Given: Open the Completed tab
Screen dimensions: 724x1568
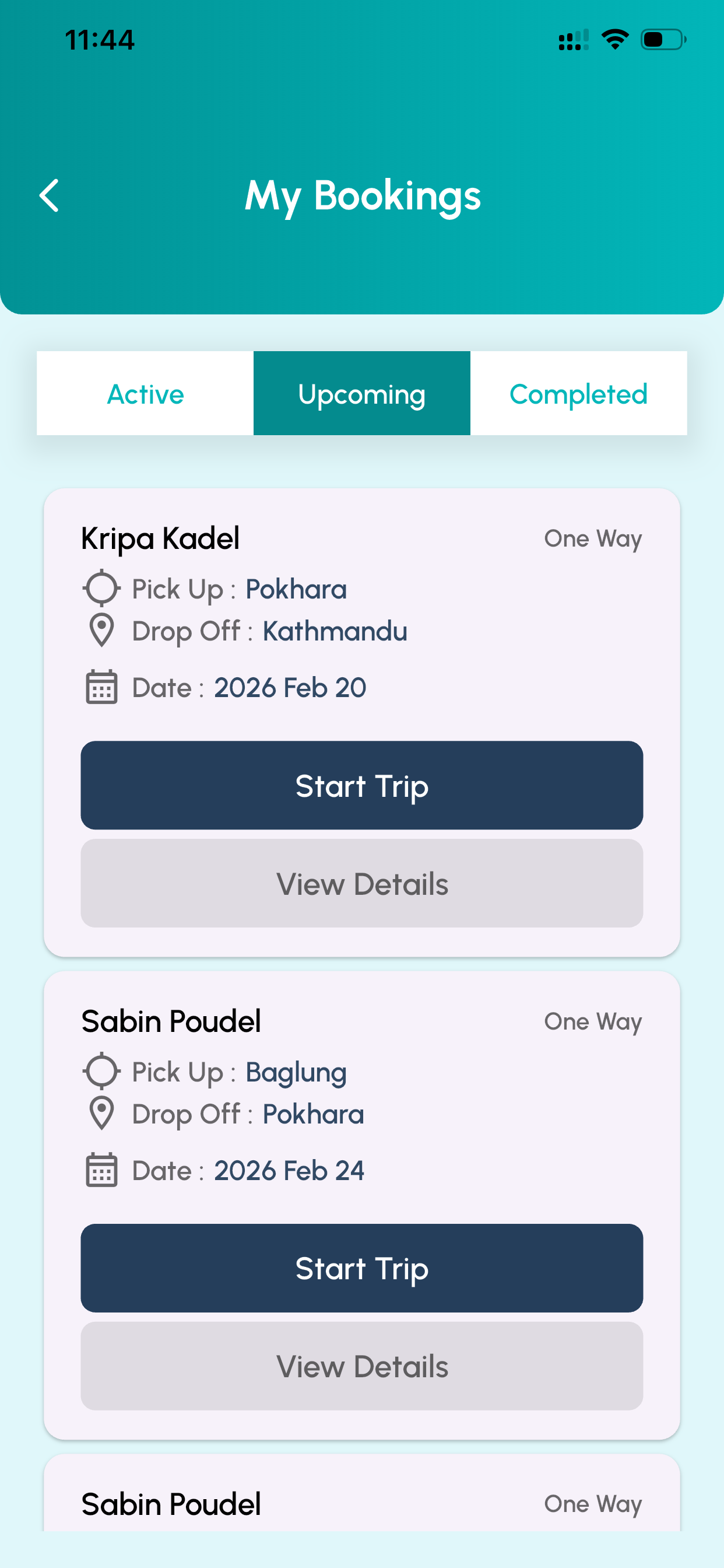Looking at the screenshot, I should [579, 393].
